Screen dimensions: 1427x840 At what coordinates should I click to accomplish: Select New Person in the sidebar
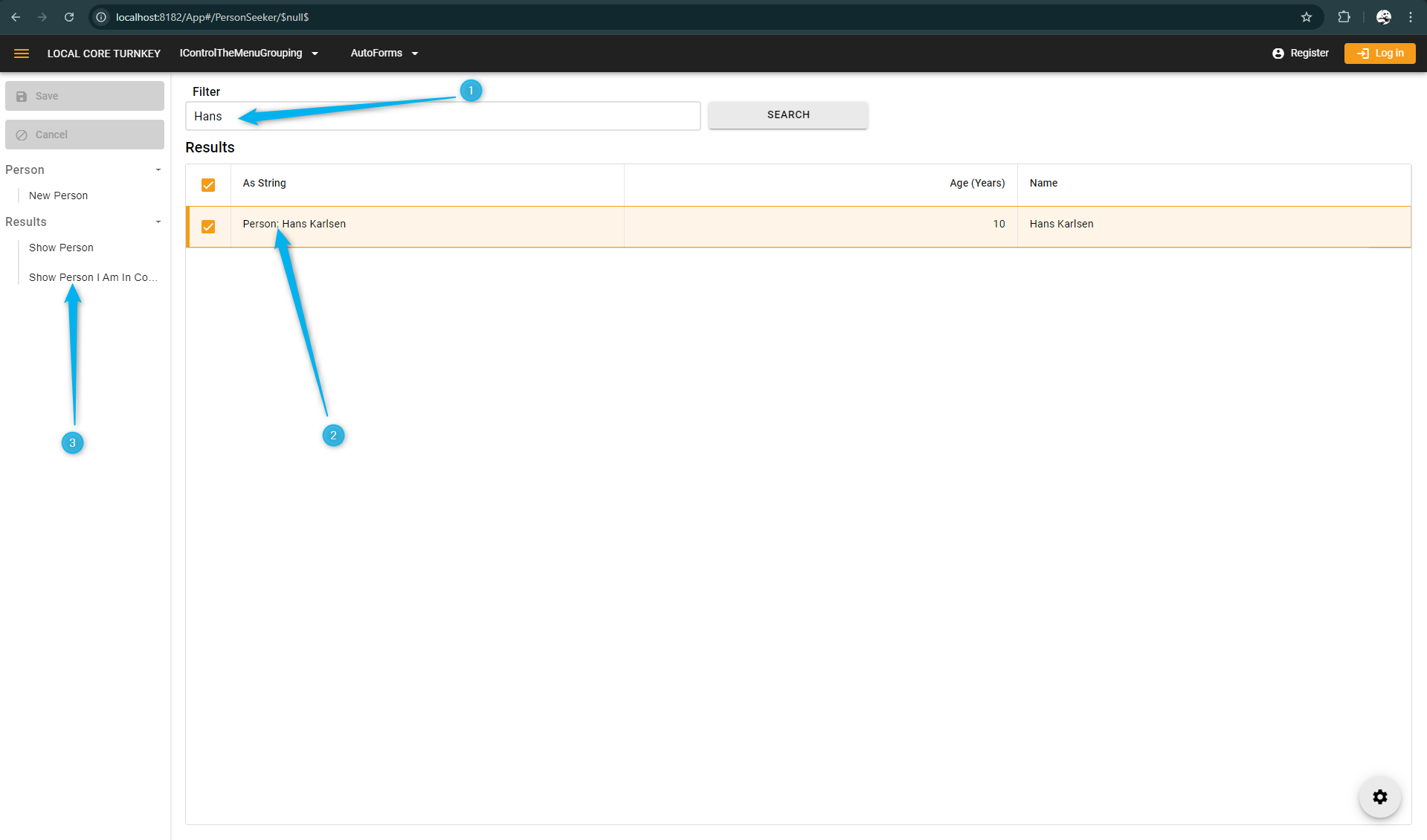[x=58, y=196]
